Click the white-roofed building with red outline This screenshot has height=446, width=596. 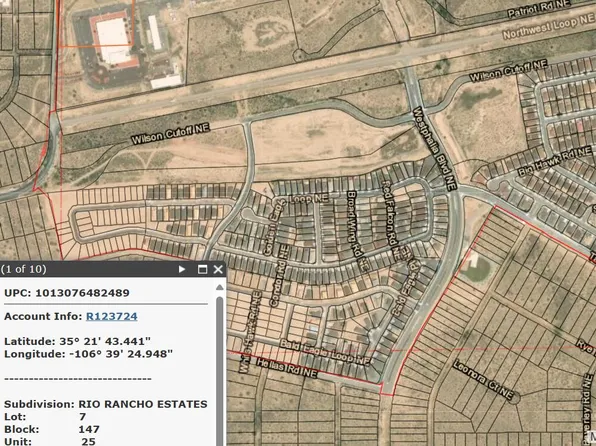point(114,40)
